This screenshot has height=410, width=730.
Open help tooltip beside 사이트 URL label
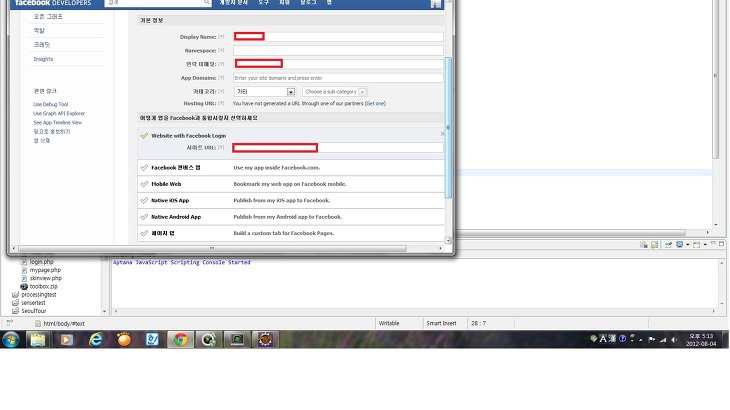[x=221, y=148]
